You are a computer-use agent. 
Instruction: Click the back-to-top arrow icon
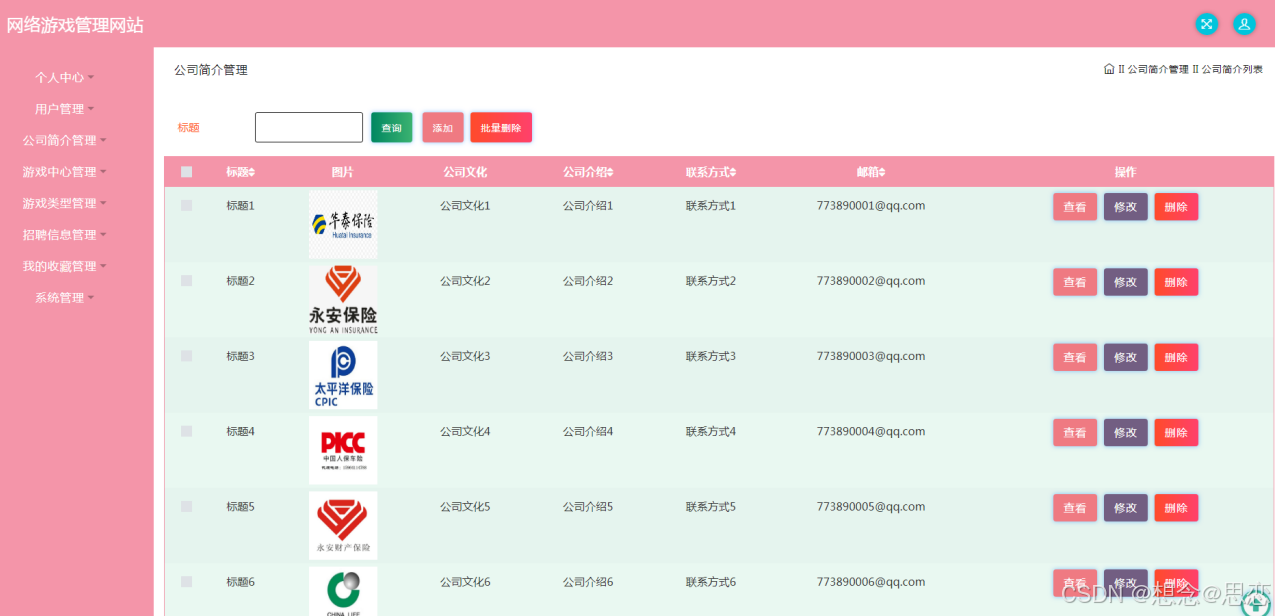click(x=1254, y=603)
